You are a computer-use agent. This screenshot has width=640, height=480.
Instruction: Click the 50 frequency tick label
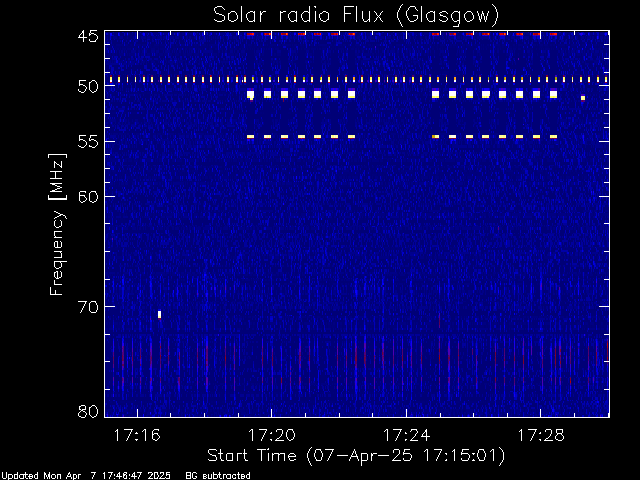(x=88, y=87)
